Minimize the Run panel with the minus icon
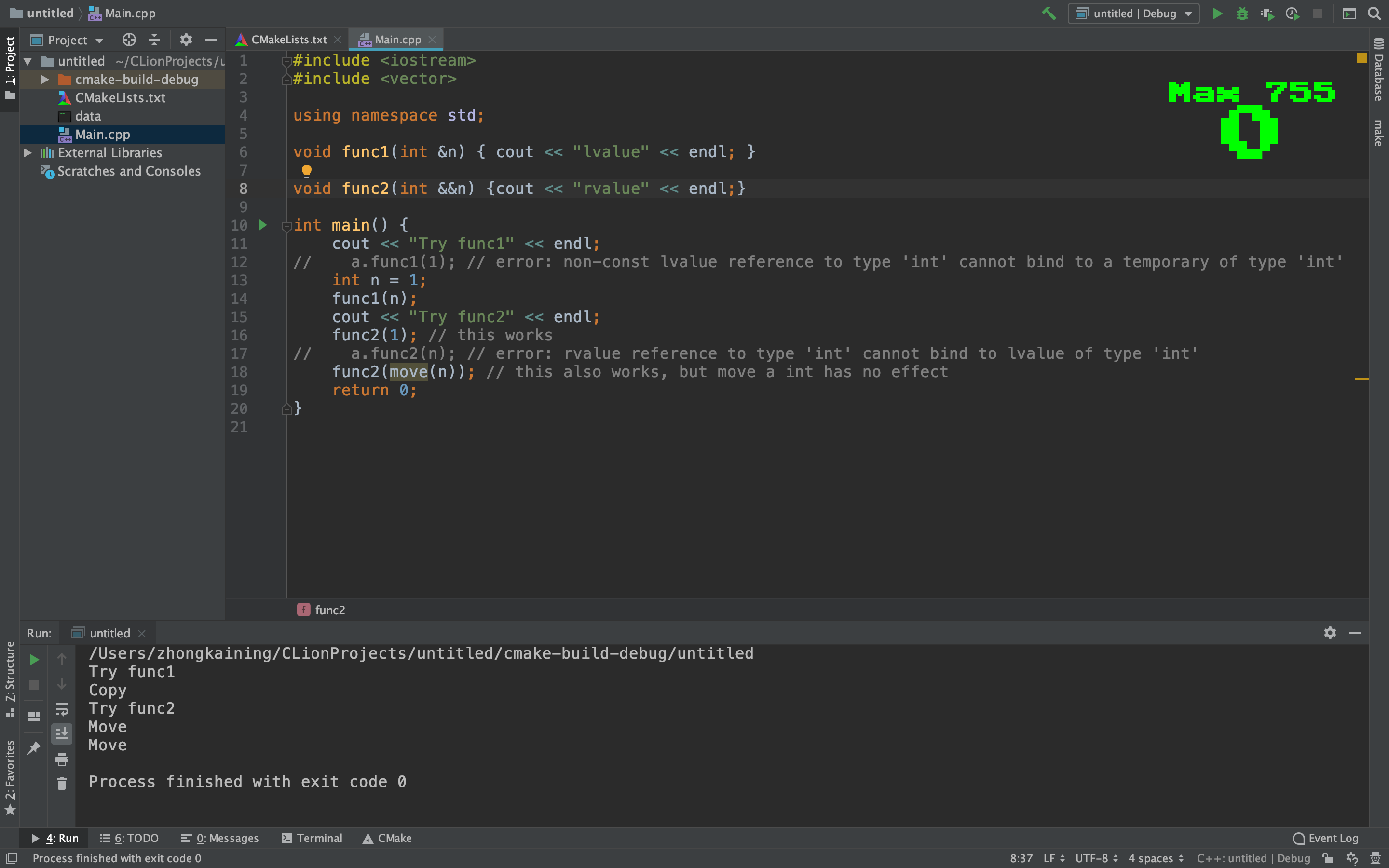The width and height of the screenshot is (1389, 868). pos(1355,633)
